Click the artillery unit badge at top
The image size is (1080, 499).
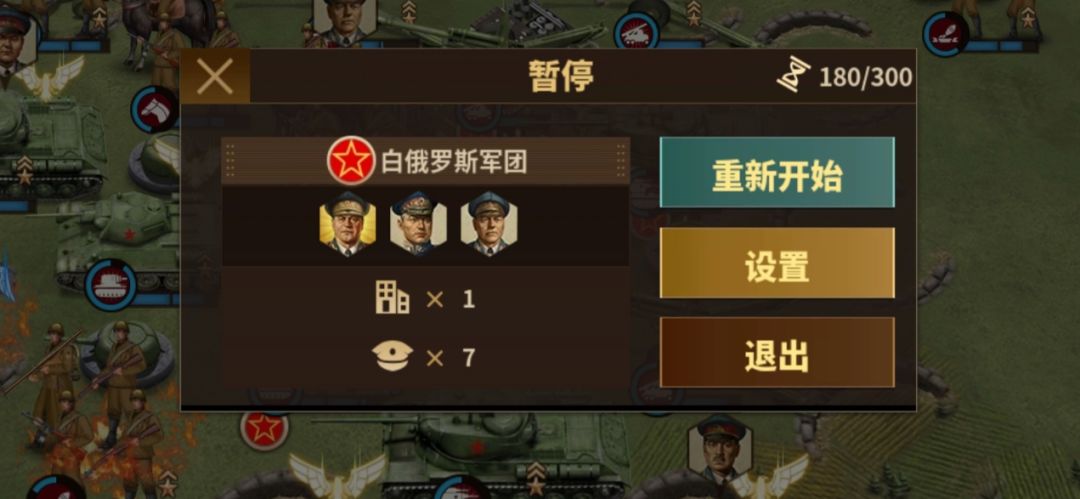[x=636, y=31]
